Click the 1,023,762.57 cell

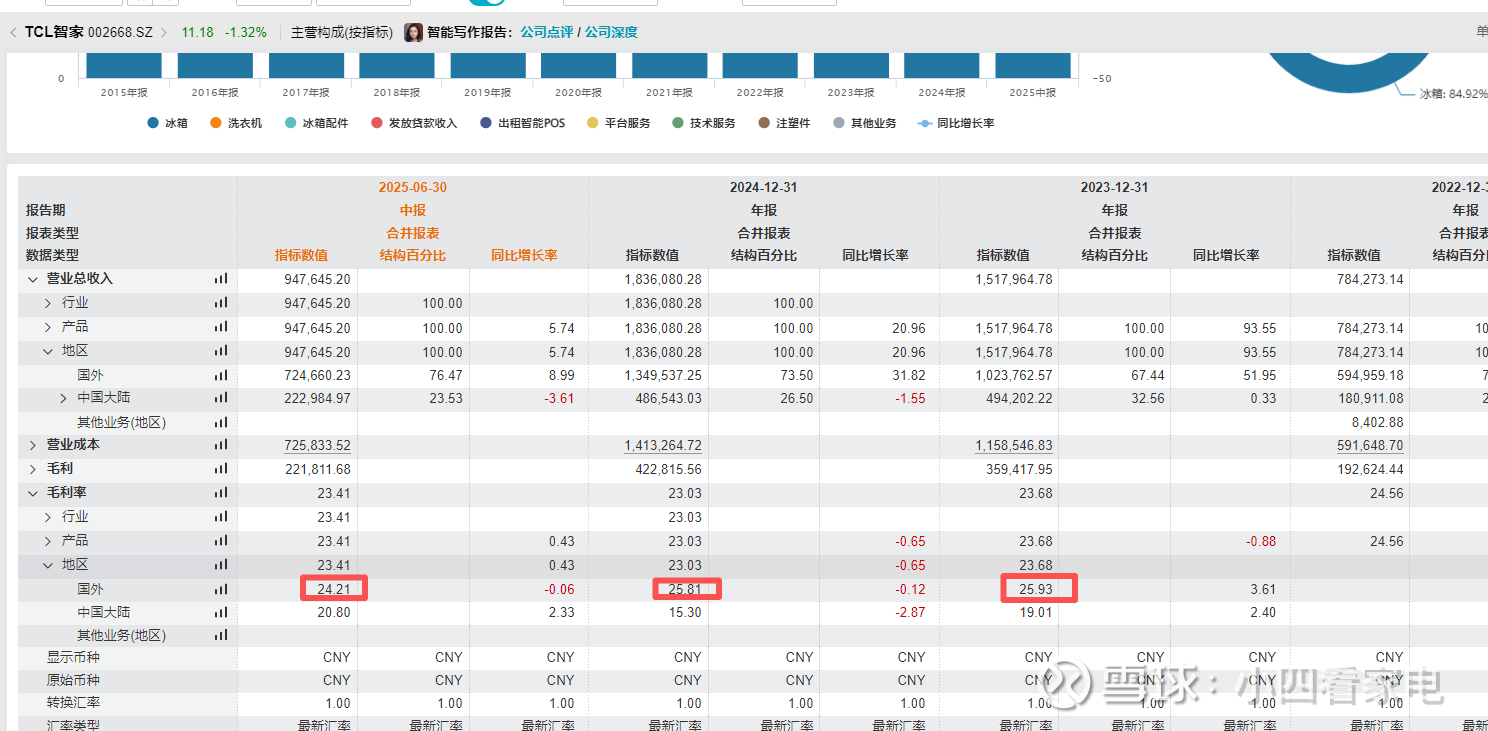click(x=1014, y=375)
